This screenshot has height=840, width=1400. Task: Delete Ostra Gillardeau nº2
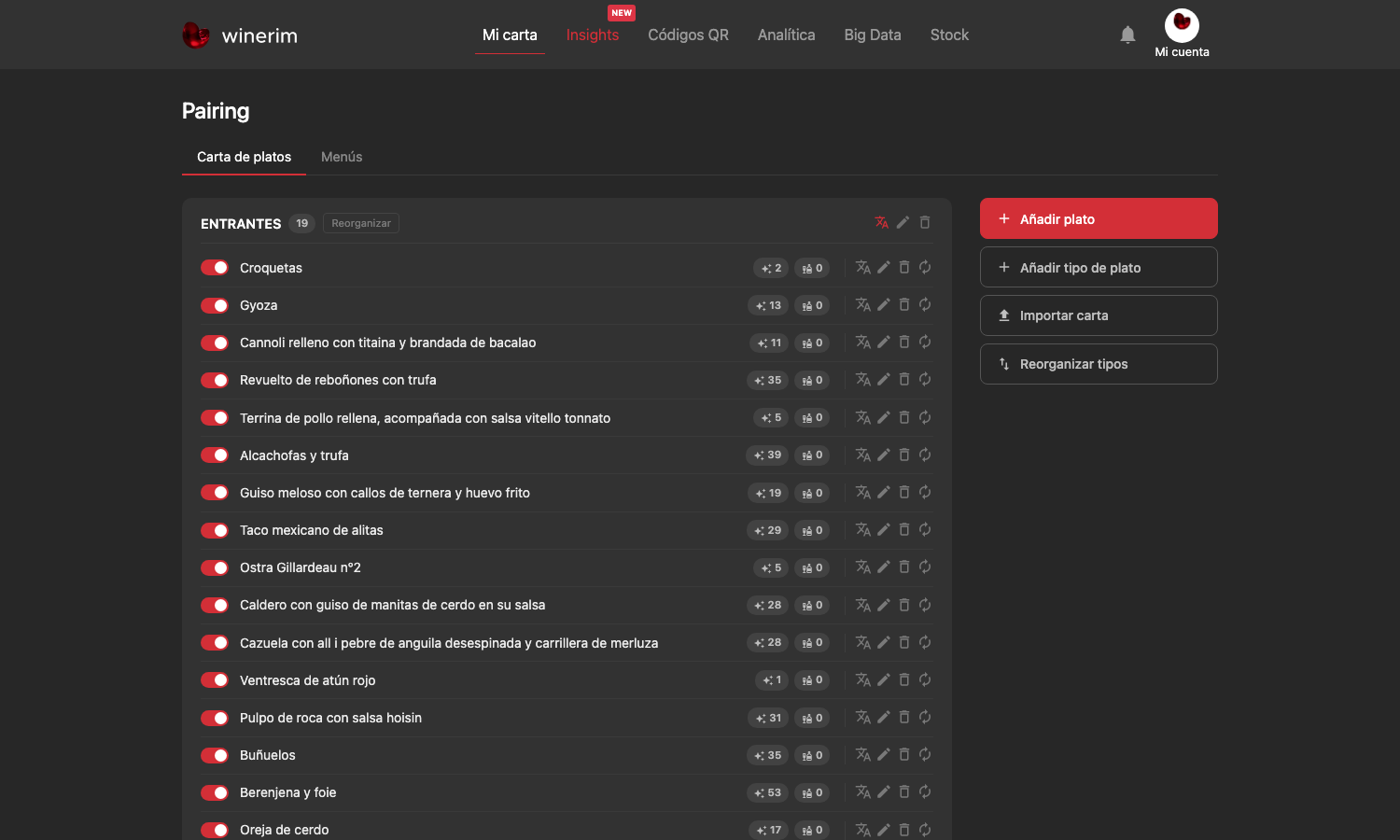[904, 567]
